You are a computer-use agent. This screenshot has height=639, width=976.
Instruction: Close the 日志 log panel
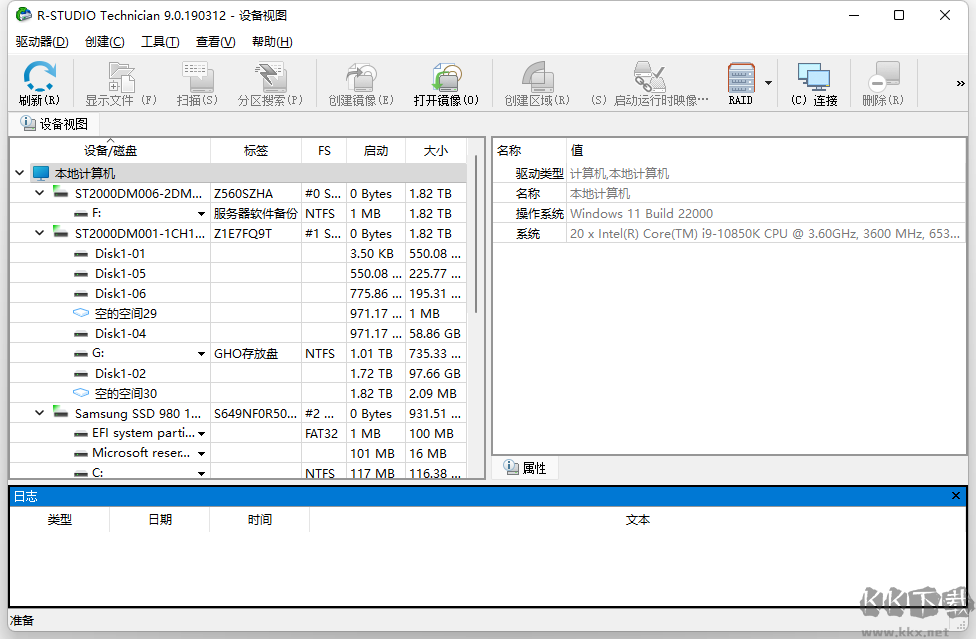955,496
